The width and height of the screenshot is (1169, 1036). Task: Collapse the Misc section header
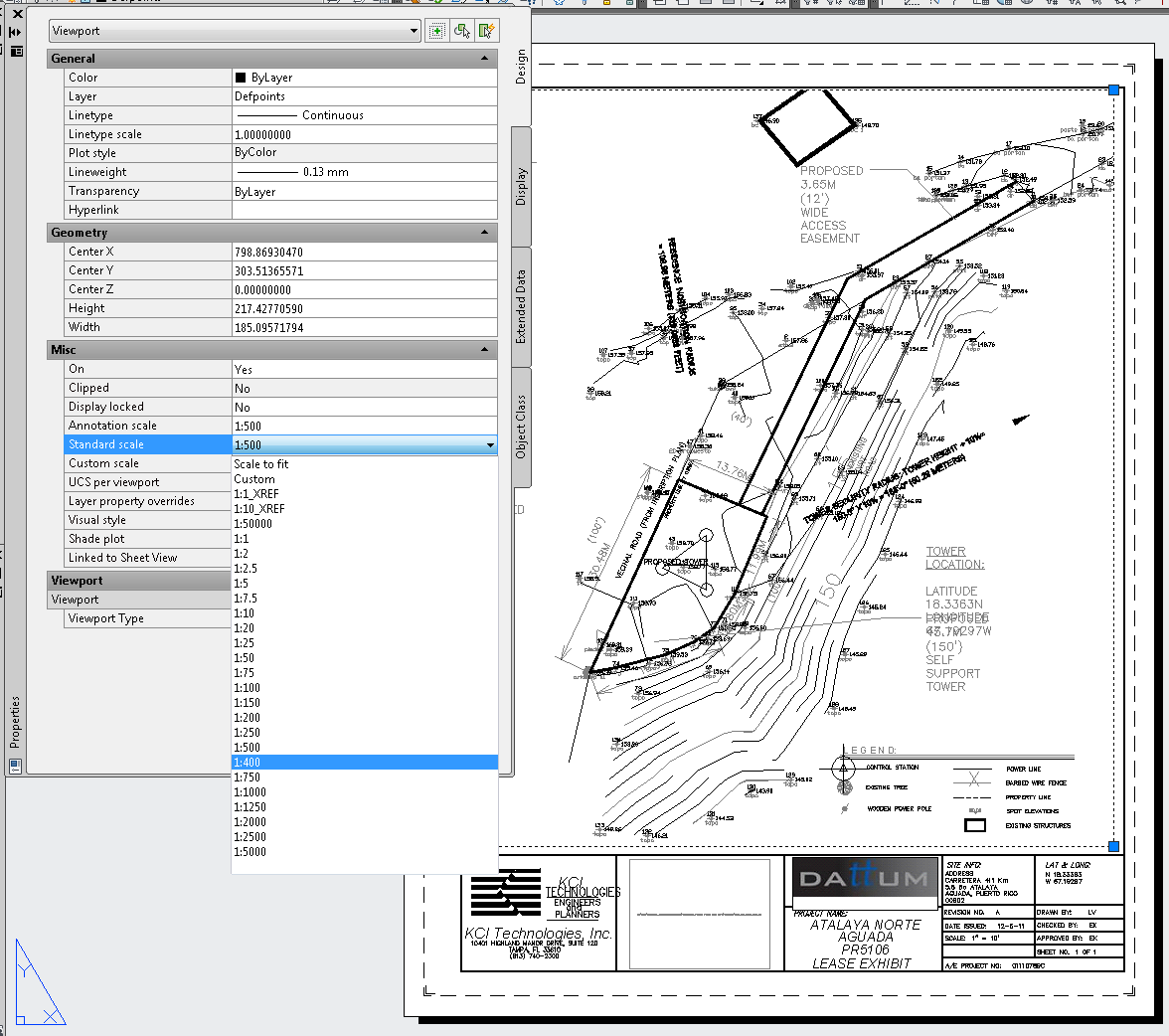[484, 349]
